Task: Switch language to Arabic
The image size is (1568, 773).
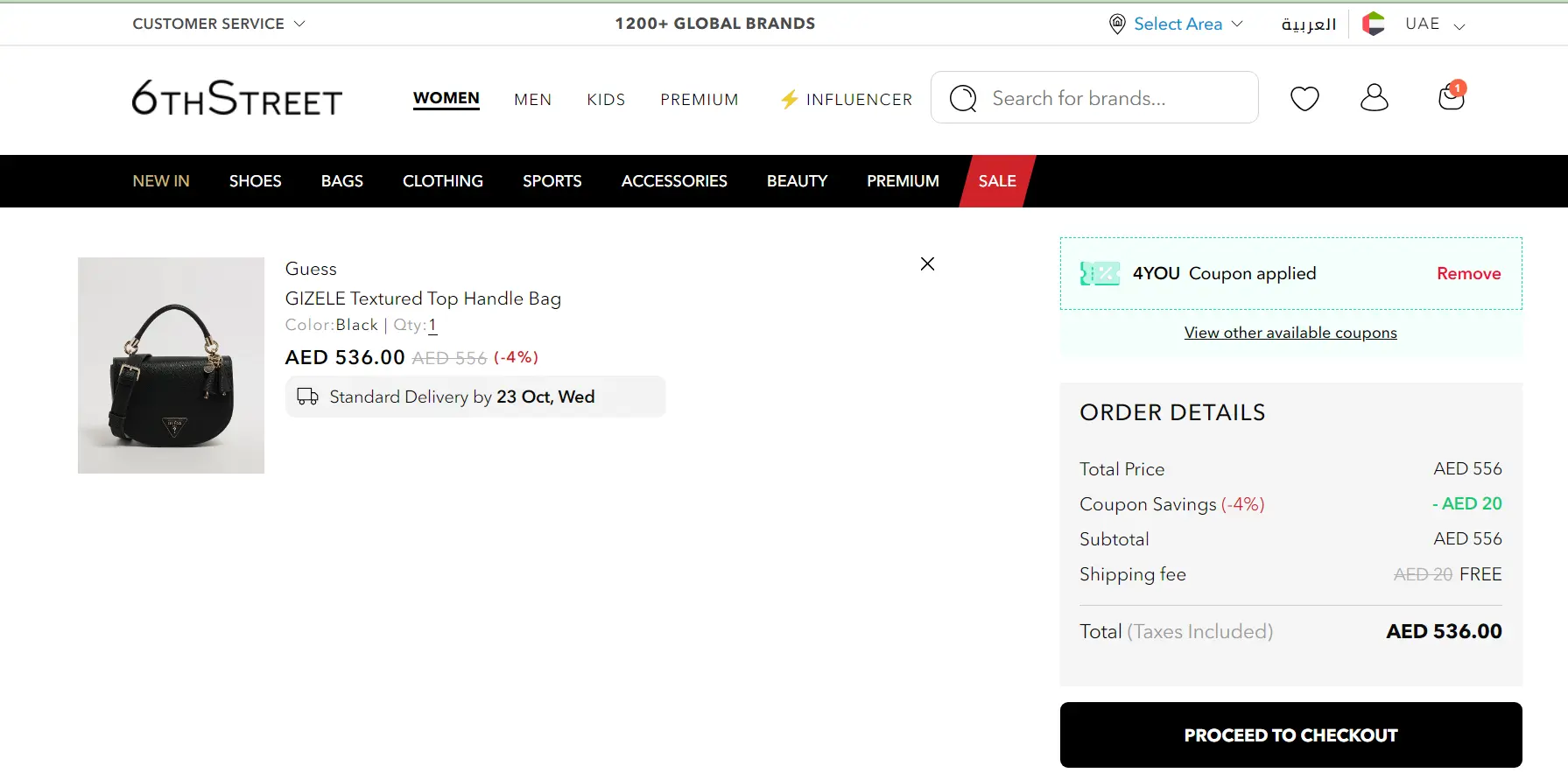Action: [x=1309, y=24]
